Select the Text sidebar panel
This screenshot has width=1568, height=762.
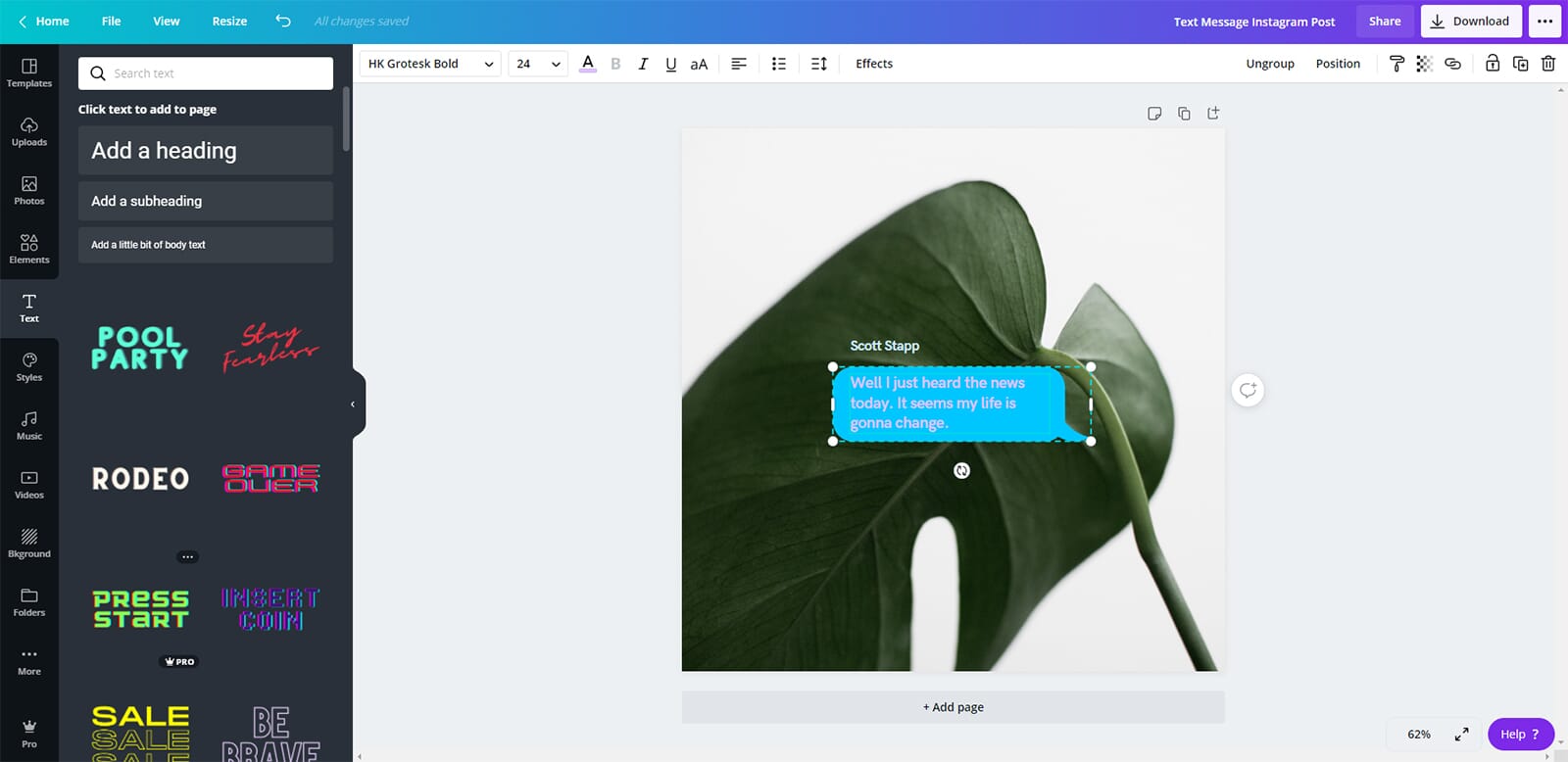click(x=29, y=309)
